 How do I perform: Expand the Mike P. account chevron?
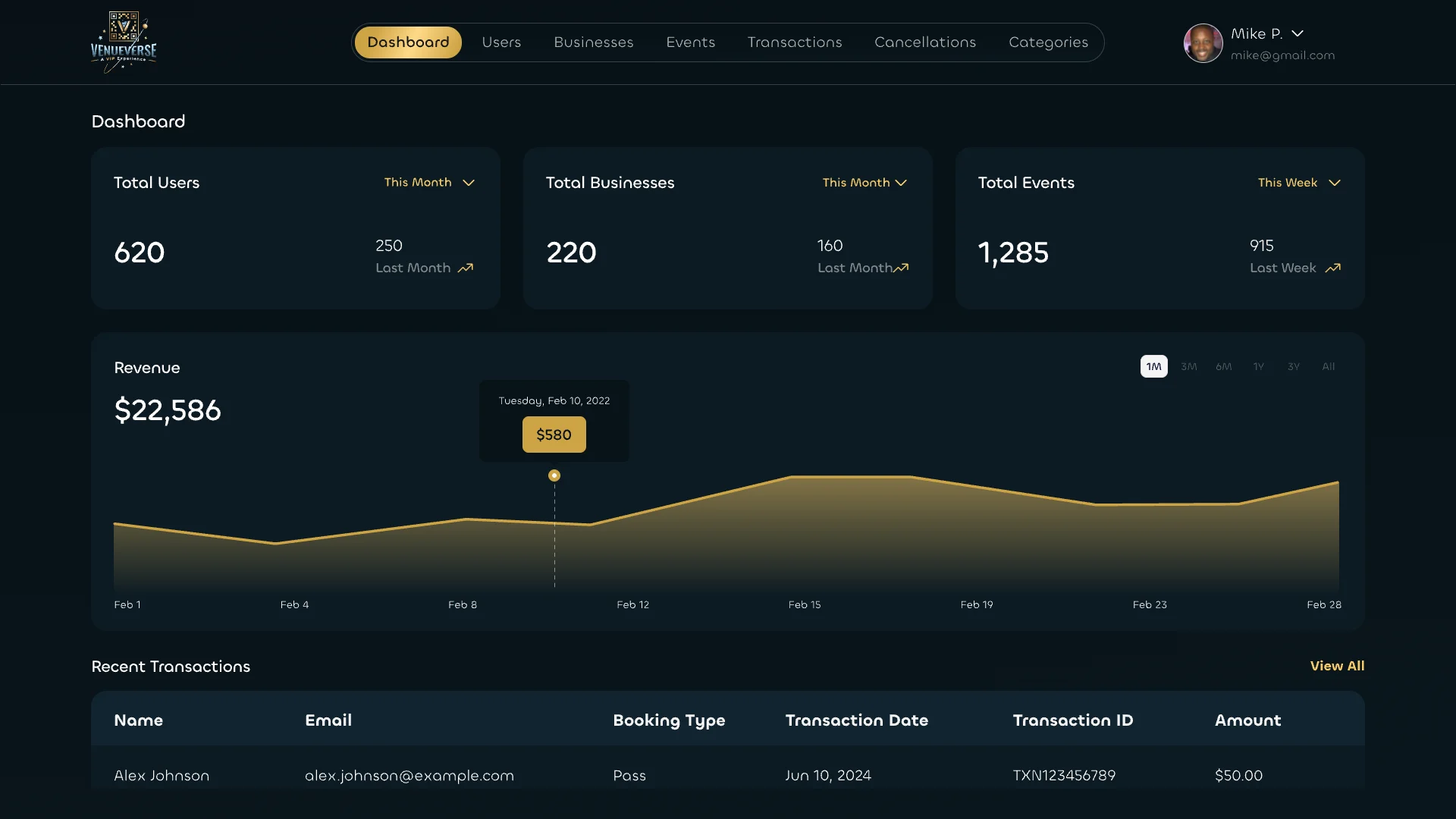tap(1298, 34)
